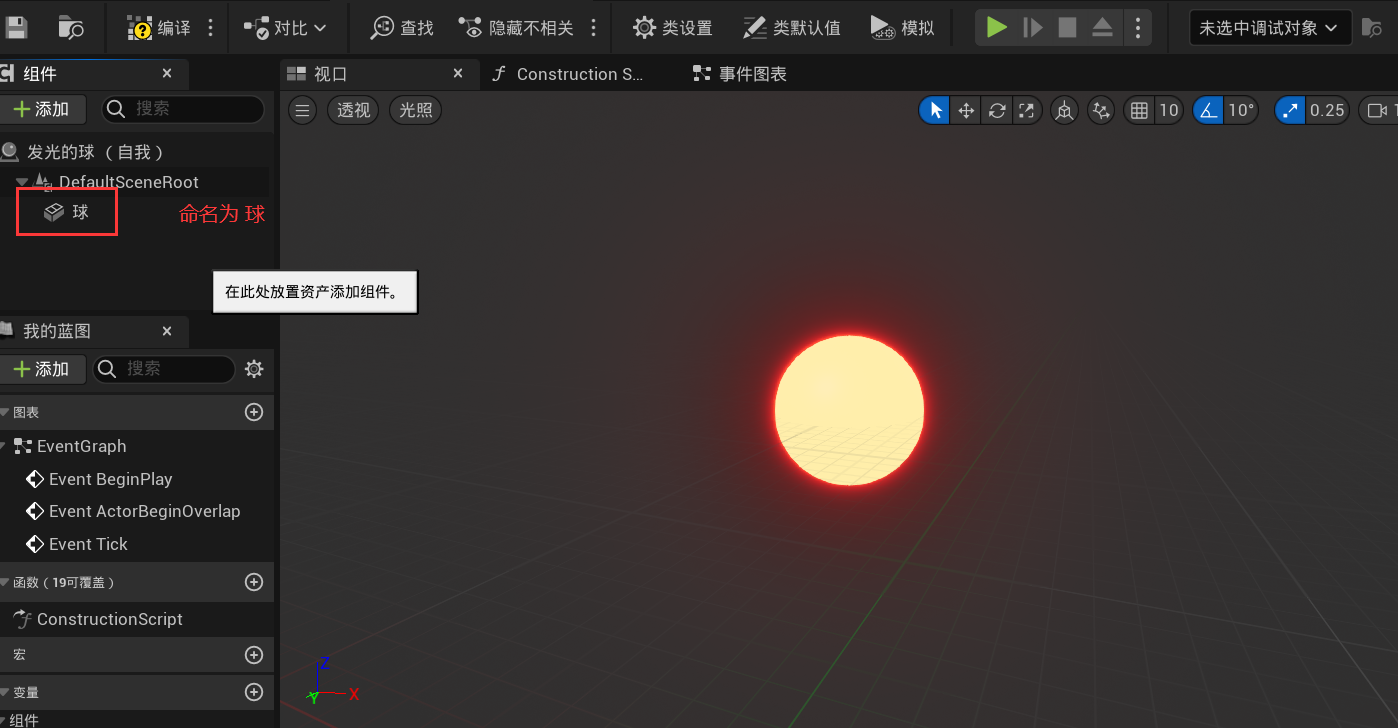Open compile options three-dot menu
The width and height of the screenshot is (1398, 728).
(210, 28)
